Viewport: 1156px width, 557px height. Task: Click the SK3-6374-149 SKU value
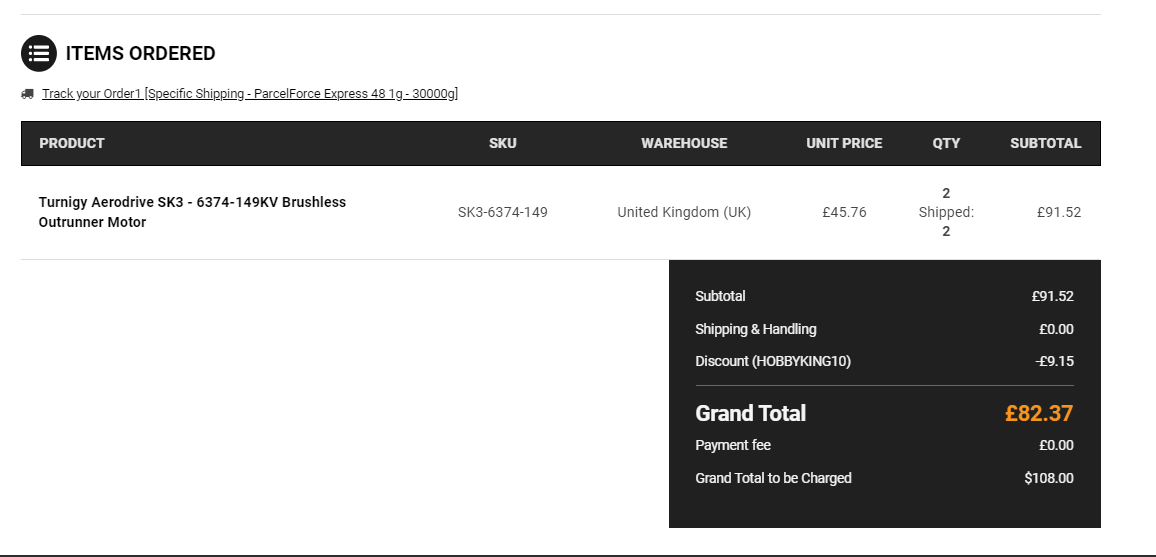503,212
